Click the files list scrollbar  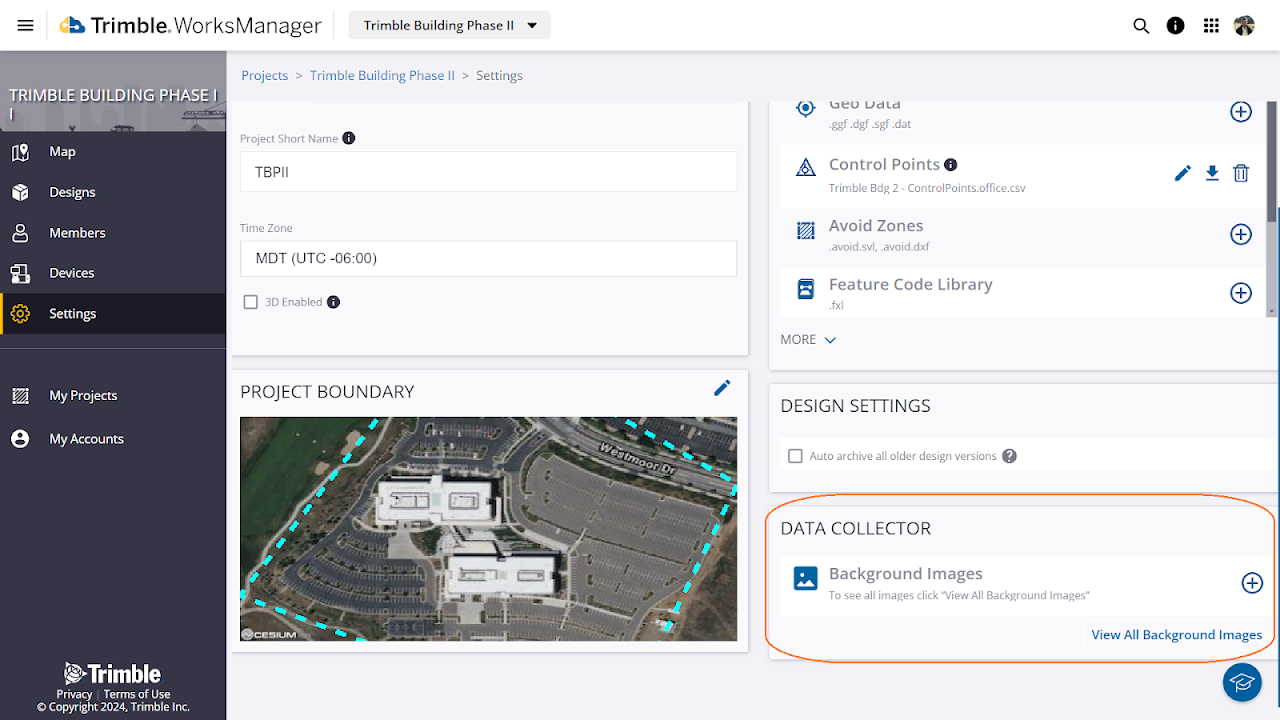(1273, 160)
